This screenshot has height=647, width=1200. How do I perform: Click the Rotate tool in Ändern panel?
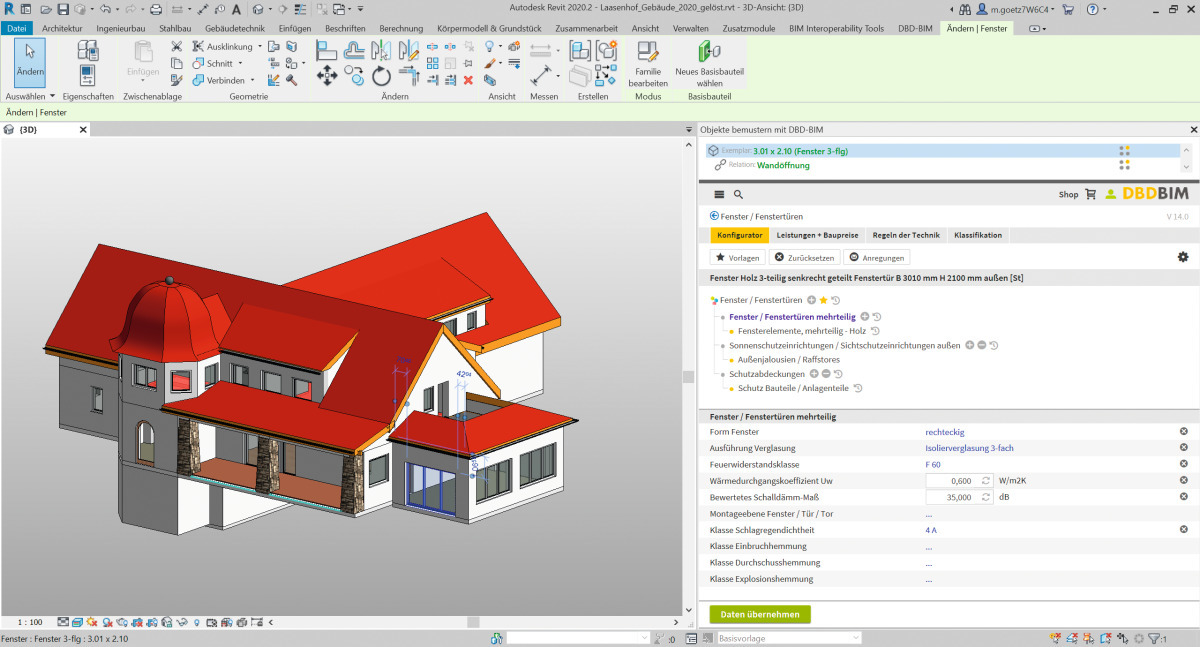(x=381, y=76)
